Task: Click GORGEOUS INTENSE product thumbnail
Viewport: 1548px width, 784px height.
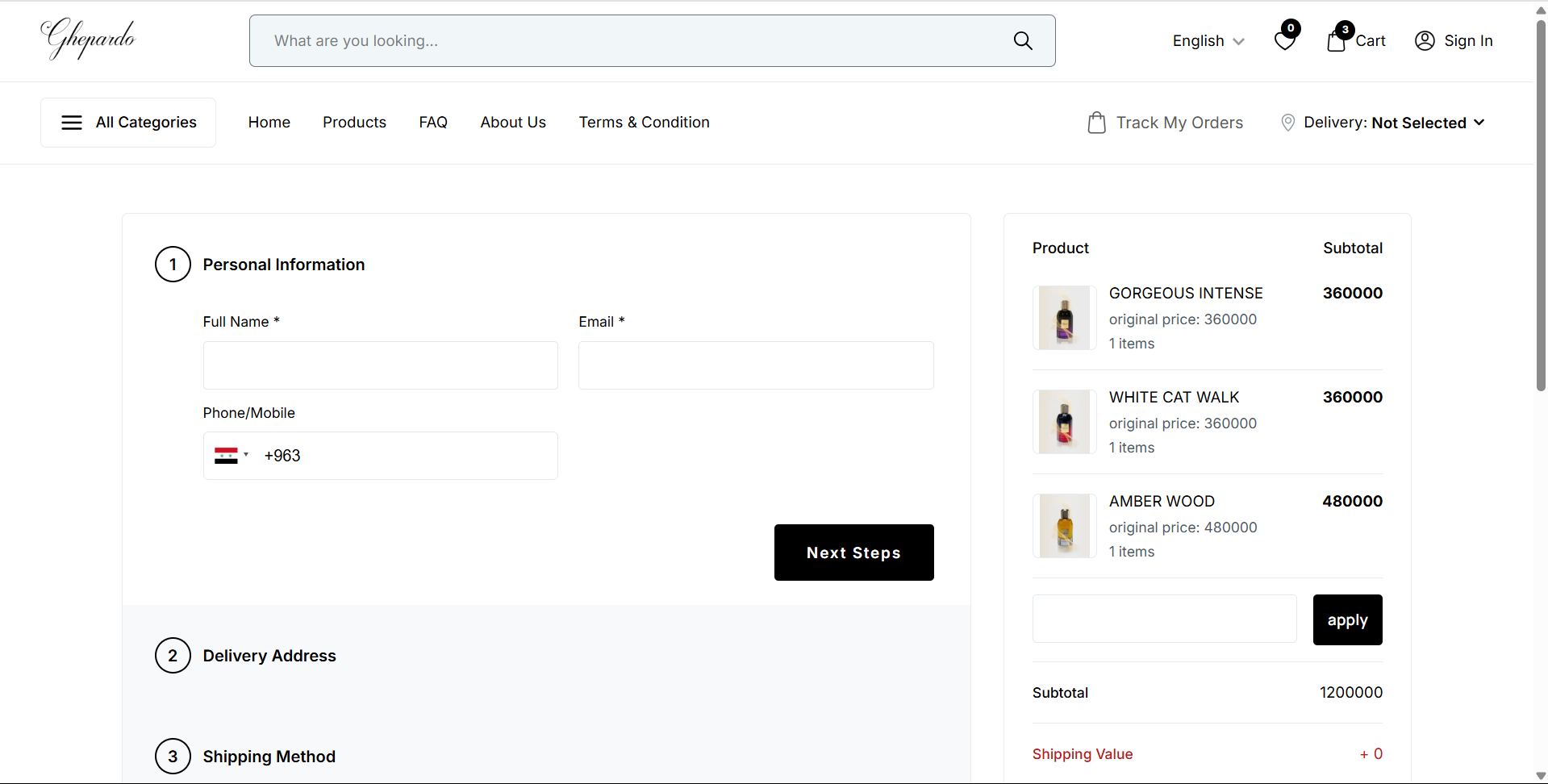Action: [1064, 318]
